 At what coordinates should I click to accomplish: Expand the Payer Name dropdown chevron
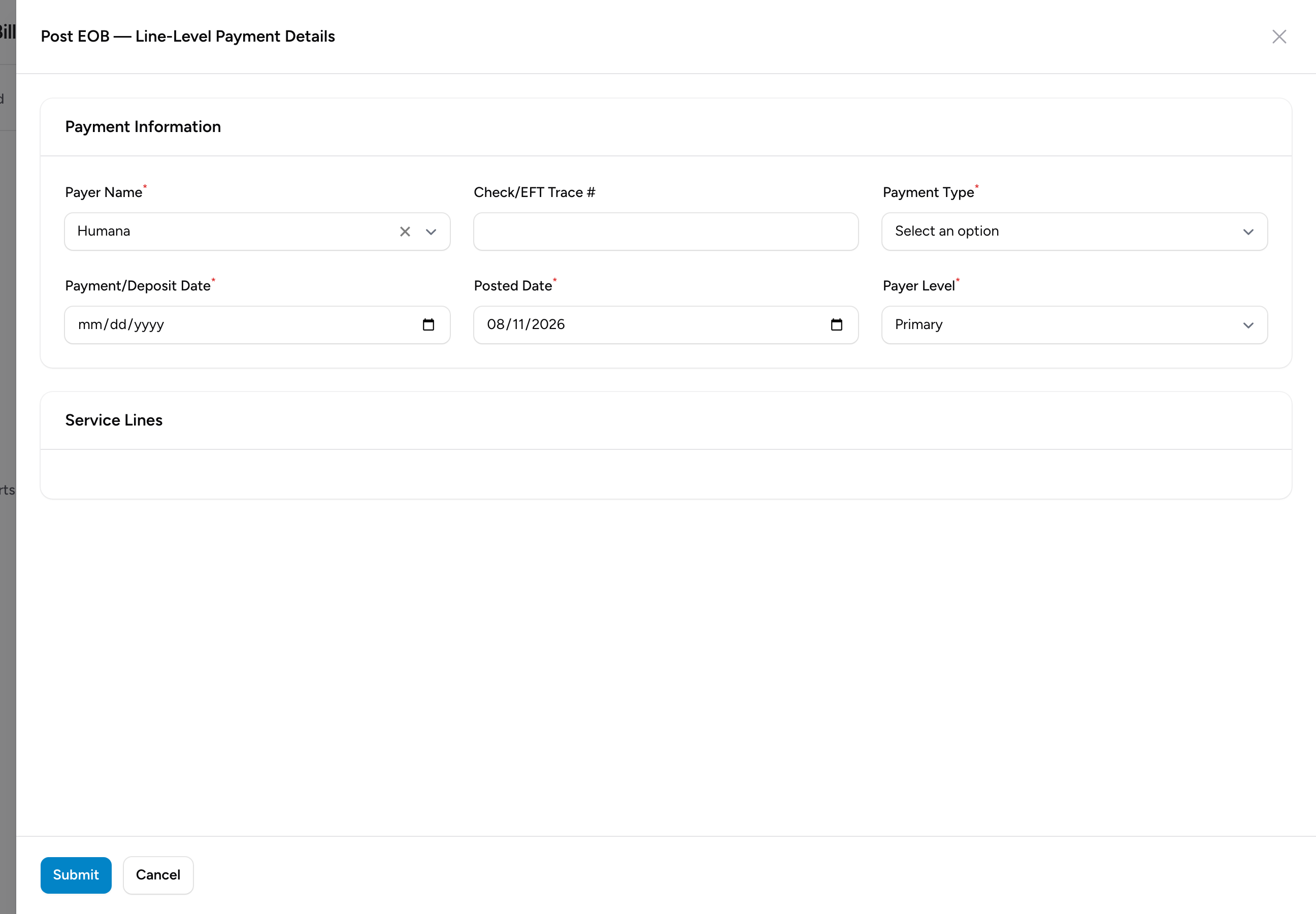(x=431, y=232)
